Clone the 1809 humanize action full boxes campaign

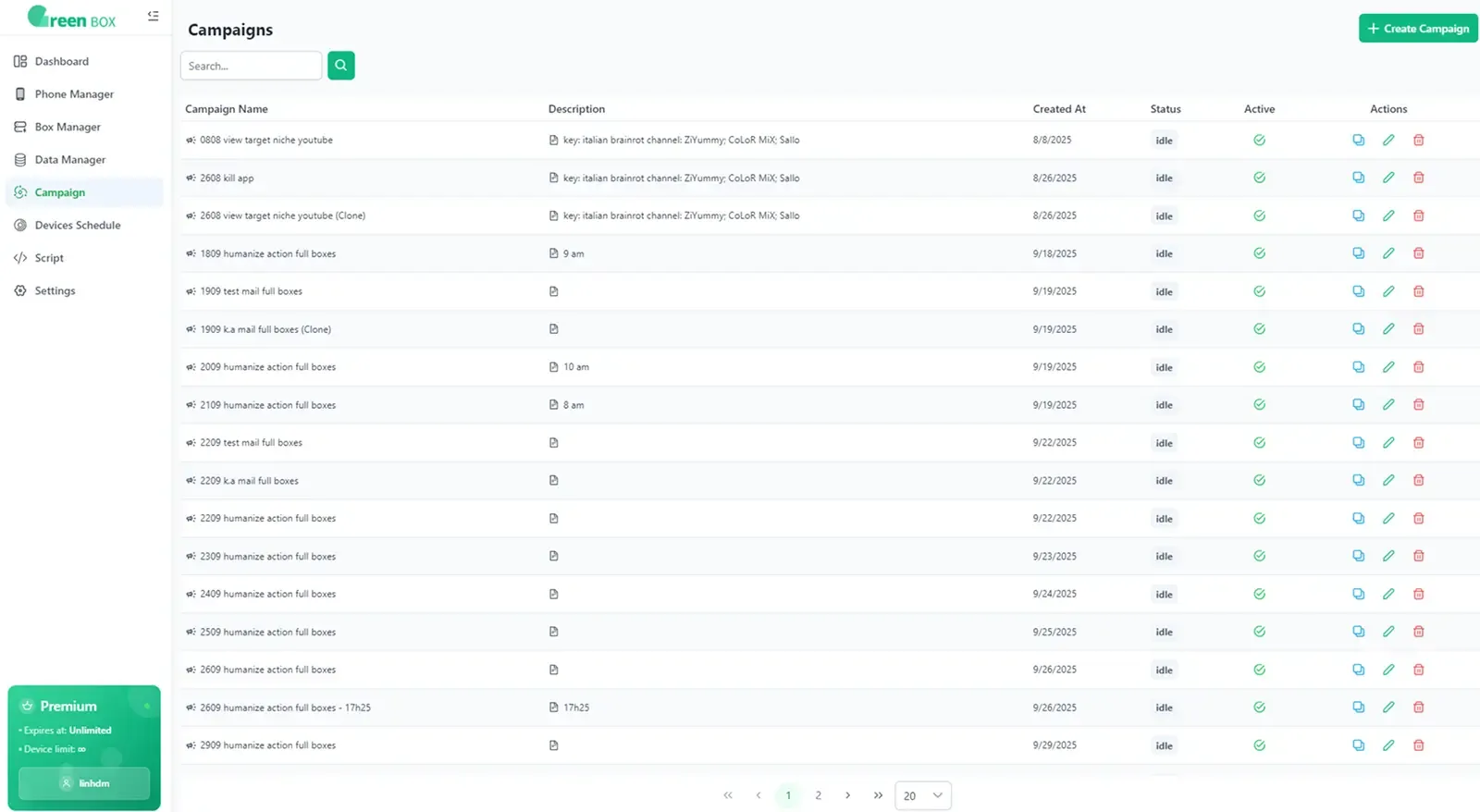tap(1358, 253)
